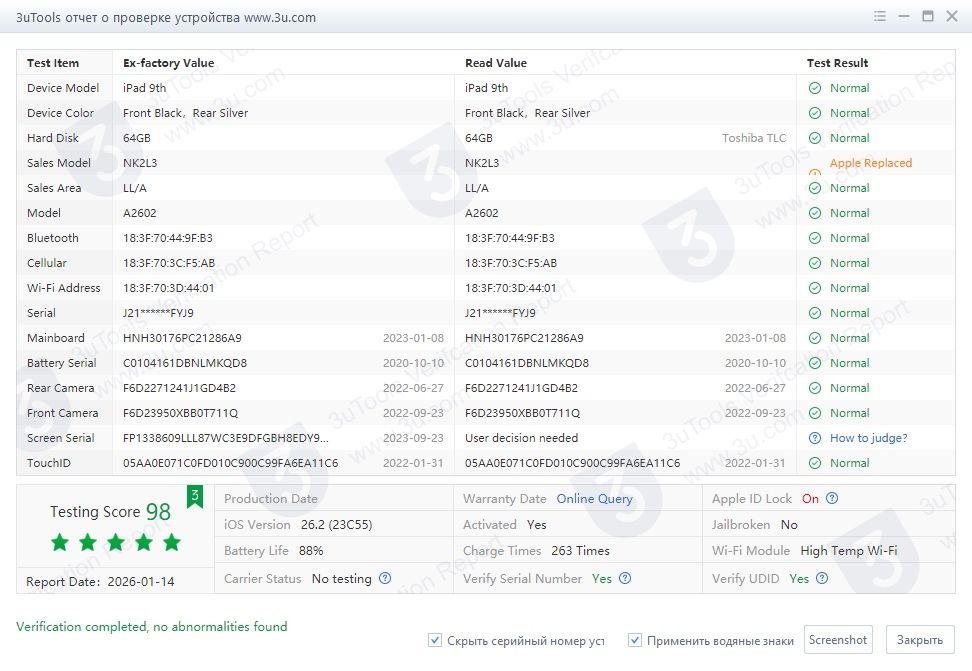The height and width of the screenshot is (671, 972).
Task: Click Normal check icon for Wi-Fi Address
Action: click(x=815, y=288)
